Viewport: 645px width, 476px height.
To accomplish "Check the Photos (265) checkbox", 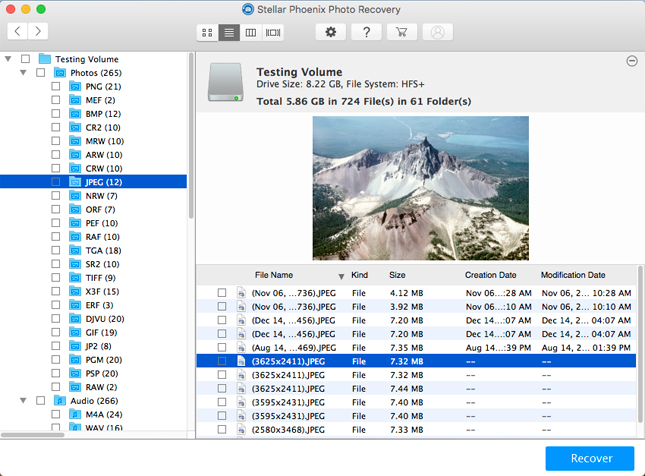I will [x=40, y=73].
